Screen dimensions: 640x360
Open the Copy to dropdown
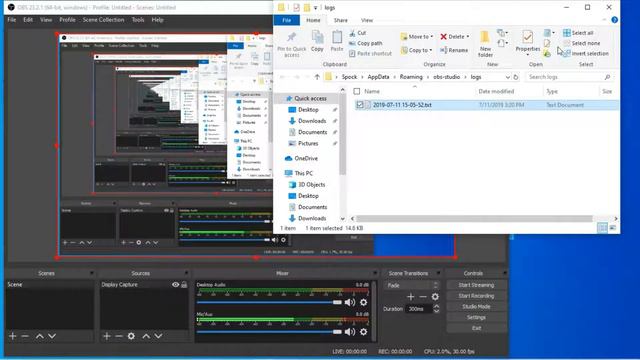(416, 50)
